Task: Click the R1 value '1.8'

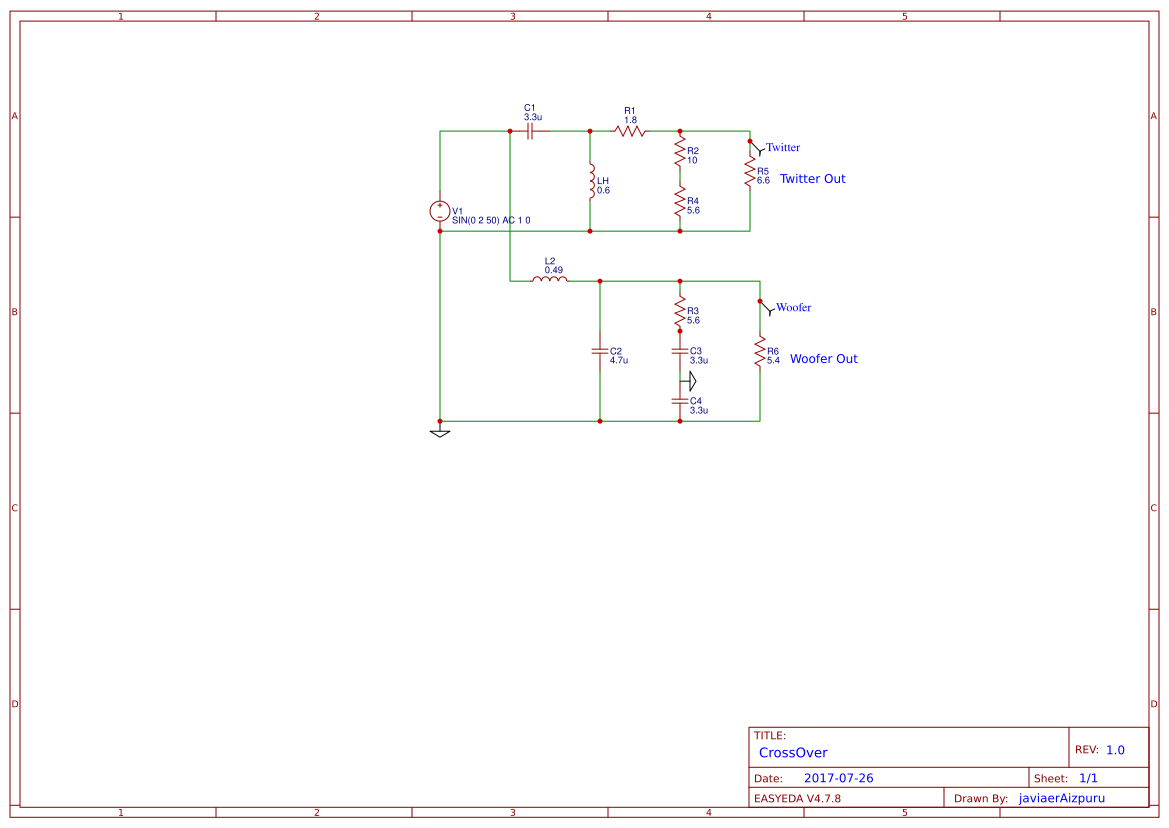Action: [x=631, y=120]
